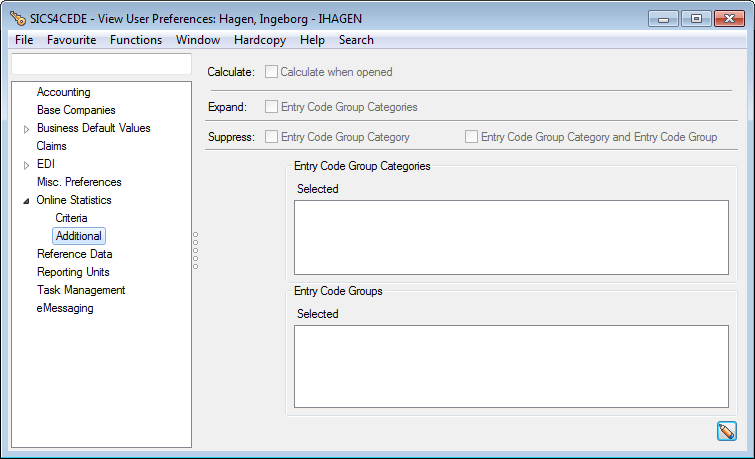Tick Entry Code Group Category and Entry Code Group
Image resolution: width=755 pixels, height=459 pixels.
coord(472,137)
